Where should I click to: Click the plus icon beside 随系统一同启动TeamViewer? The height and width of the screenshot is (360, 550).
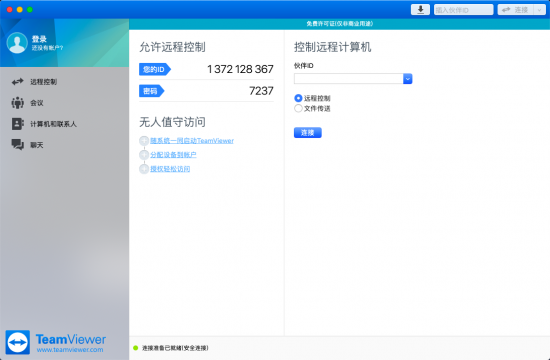coord(144,141)
